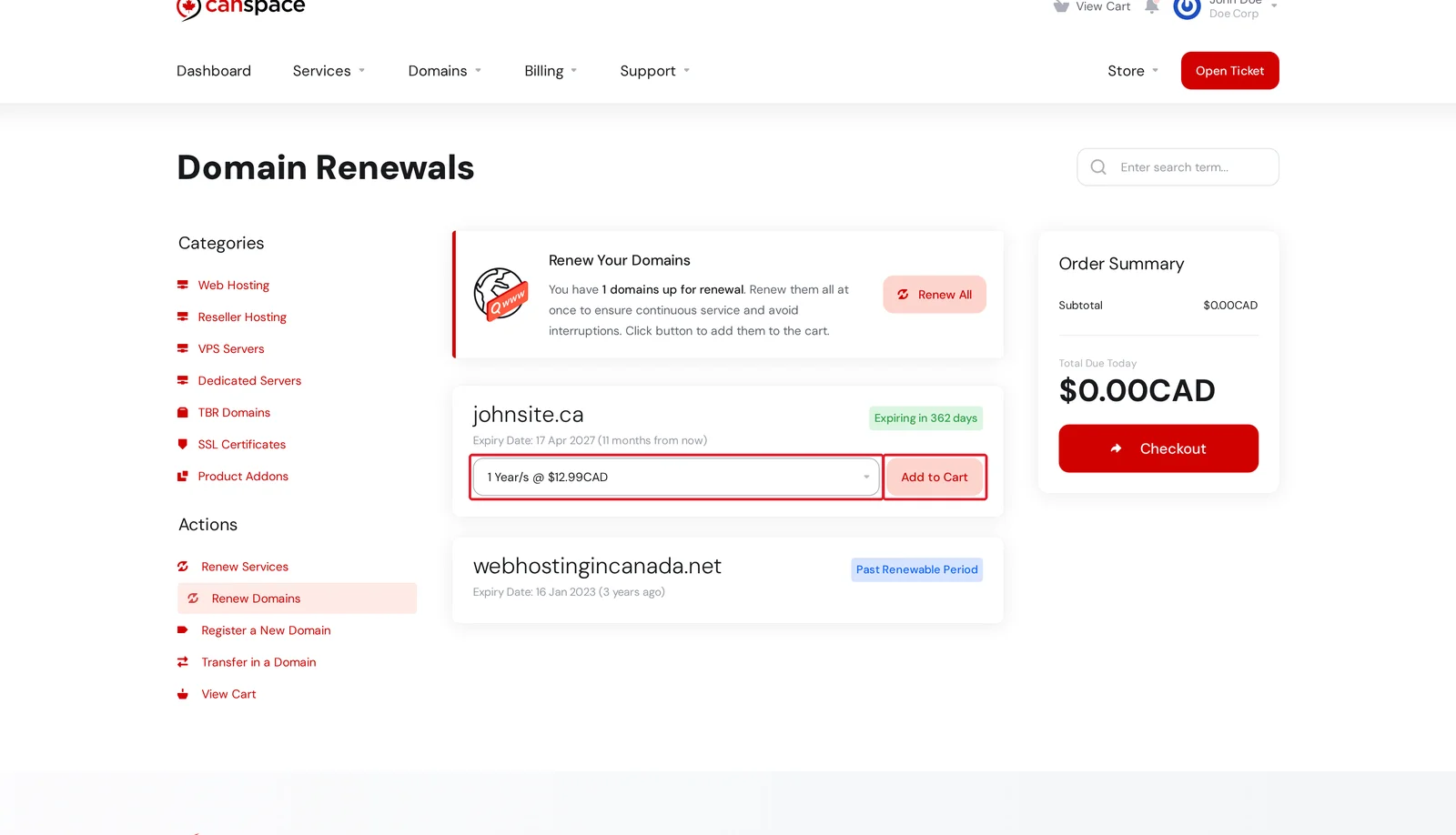Click the cart icon beside View Cart
This screenshot has height=835, width=1456.
[1061, 6]
